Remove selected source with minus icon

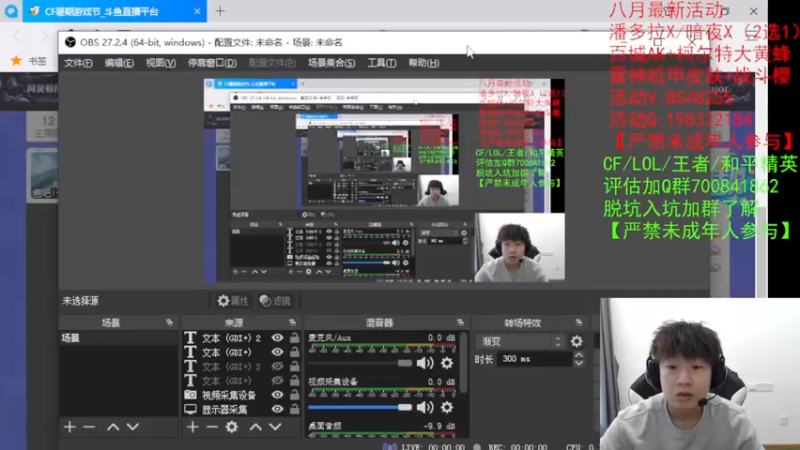pos(212,427)
